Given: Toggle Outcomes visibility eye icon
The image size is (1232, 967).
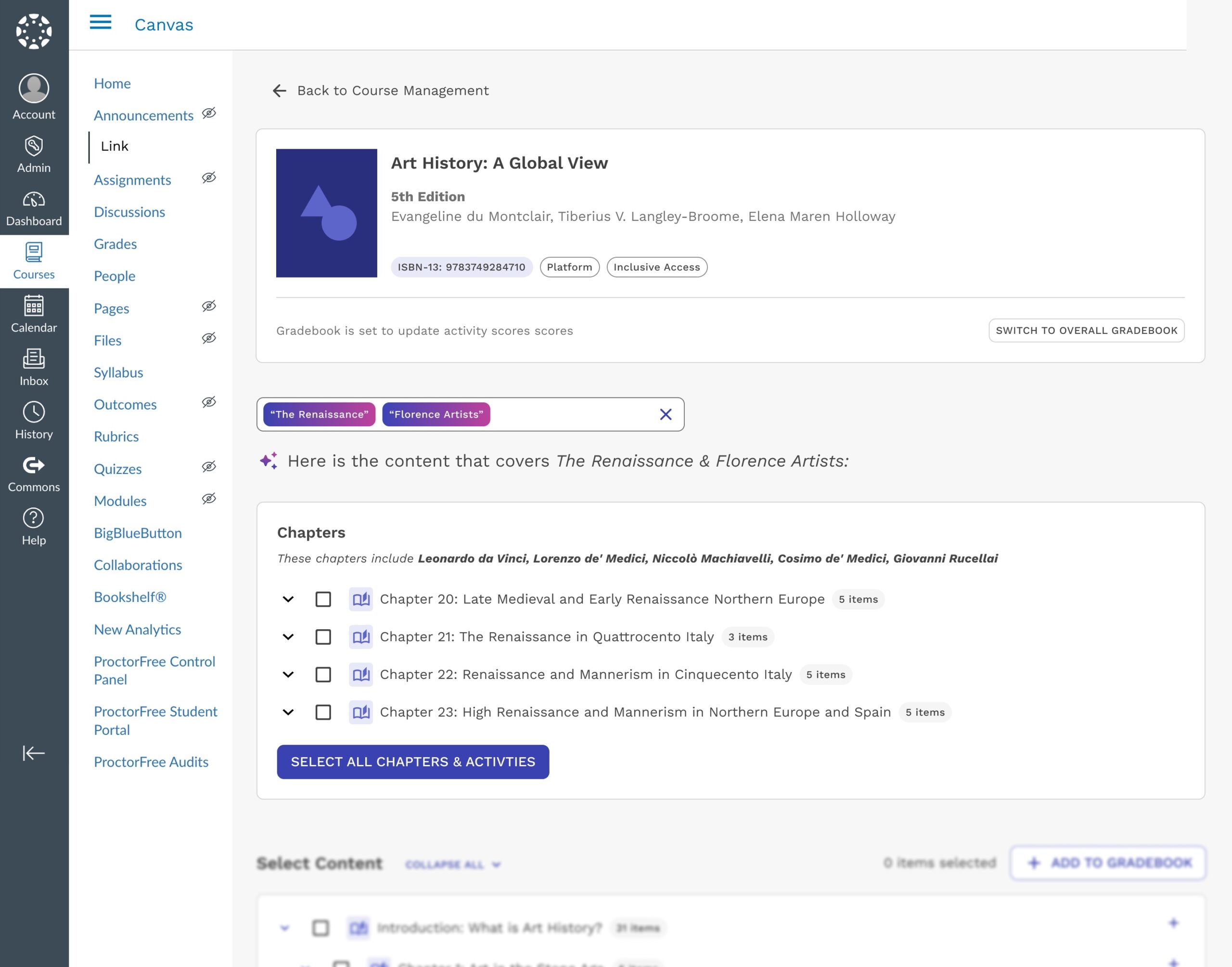Looking at the screenshot, I should [209, 403].
